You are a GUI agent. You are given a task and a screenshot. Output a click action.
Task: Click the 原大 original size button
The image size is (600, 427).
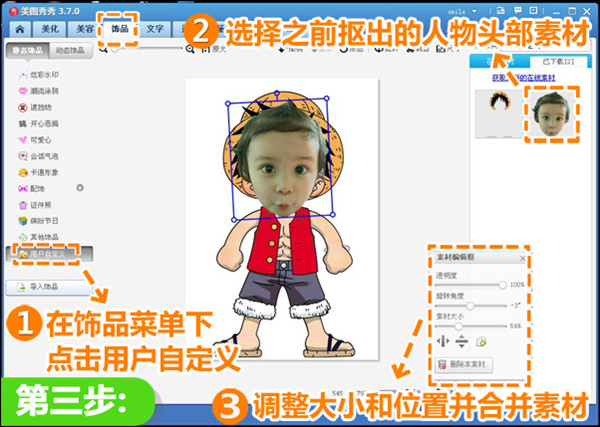coord(214,49)
